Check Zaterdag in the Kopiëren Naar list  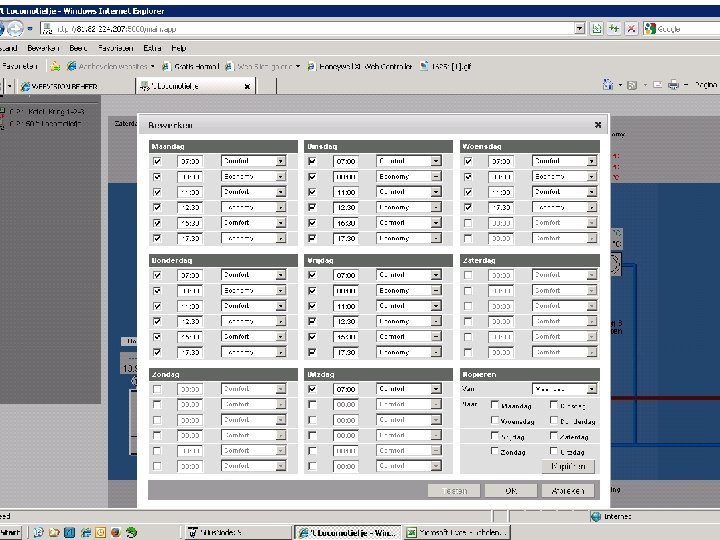pos(554,436)
